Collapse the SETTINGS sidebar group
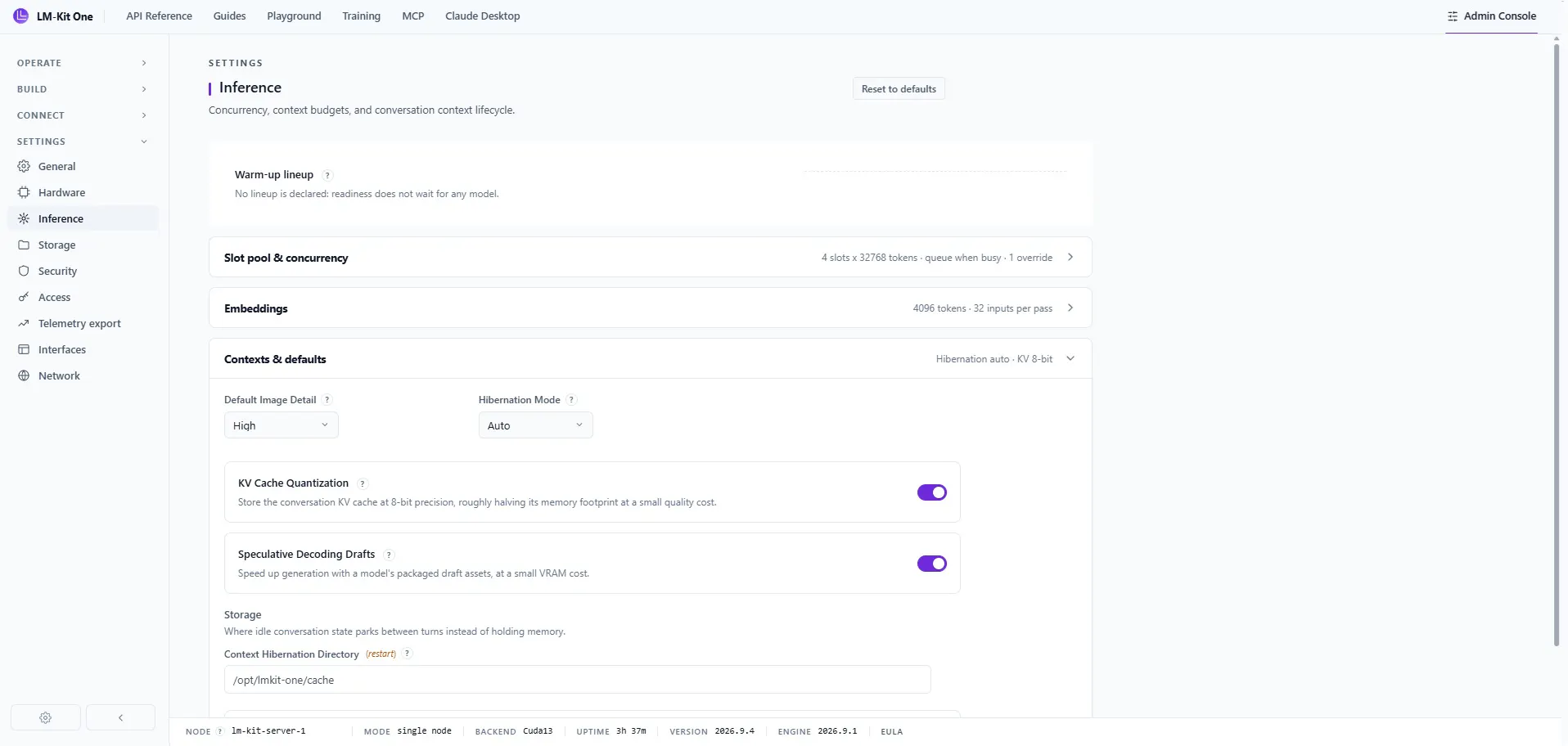 [x=82, y=142]
